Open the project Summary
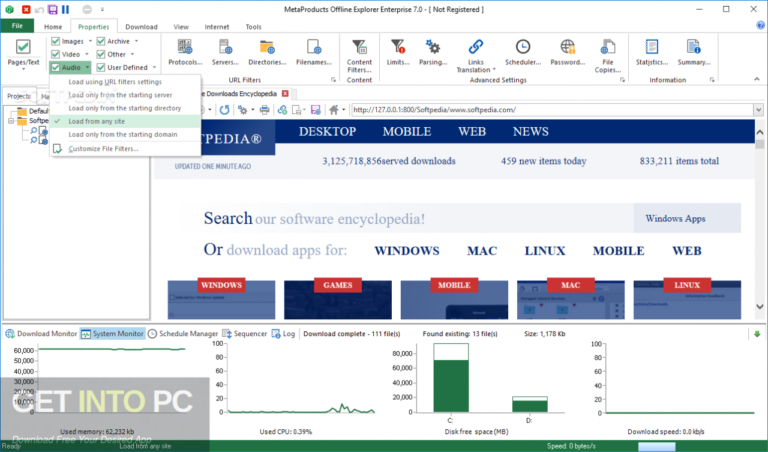This screenshot has height=452, width=768. 694,52
